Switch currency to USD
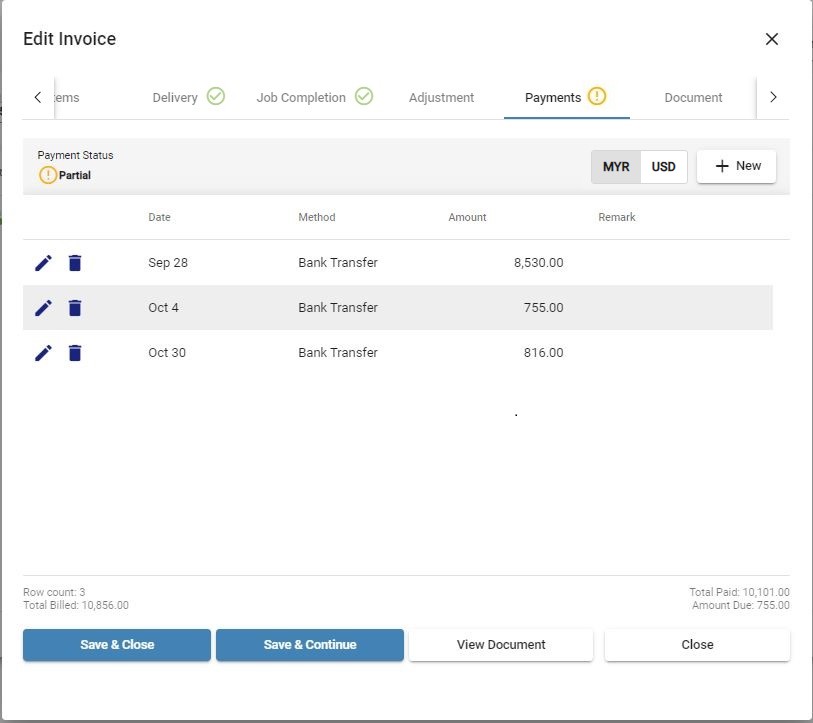The image size is (813, 723). tap(664, 167)
